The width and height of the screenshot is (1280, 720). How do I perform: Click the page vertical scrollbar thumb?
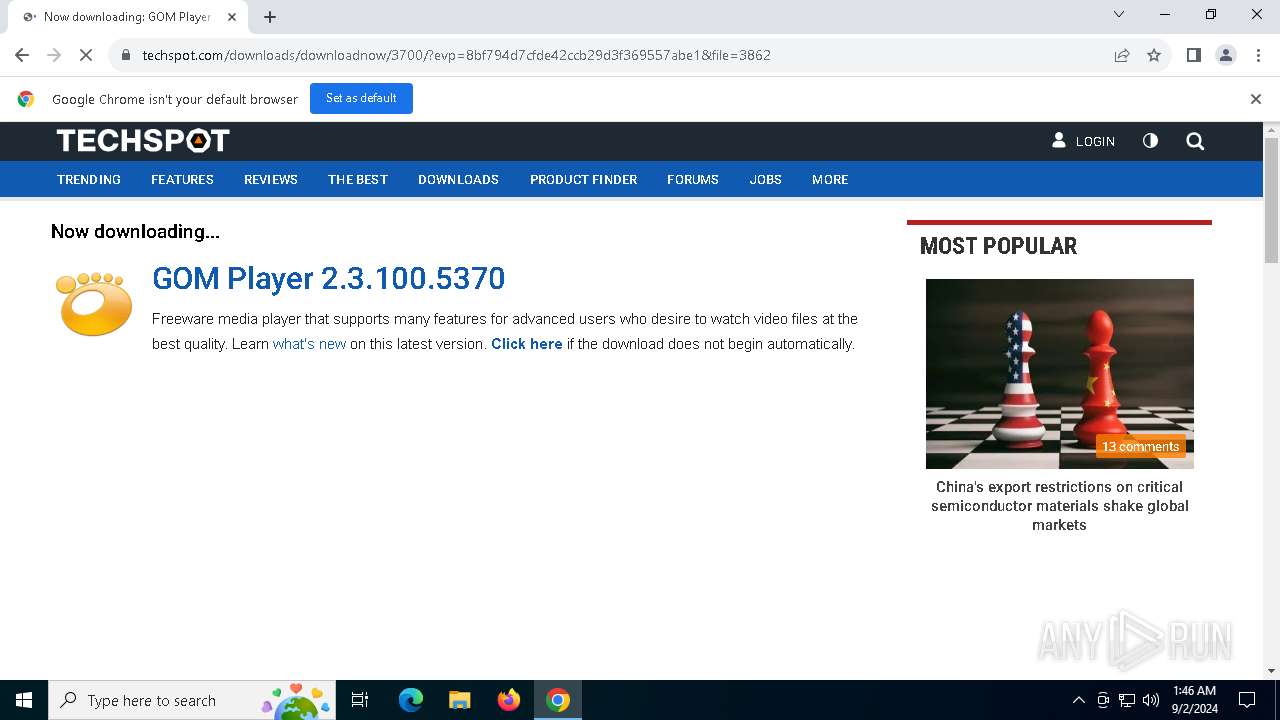[x=1271, y=200]
